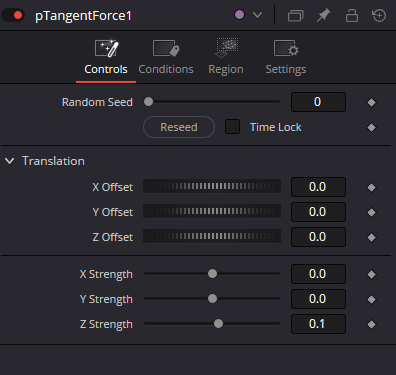
Task: Click the versions icon in the header
Action: [296, 15]
